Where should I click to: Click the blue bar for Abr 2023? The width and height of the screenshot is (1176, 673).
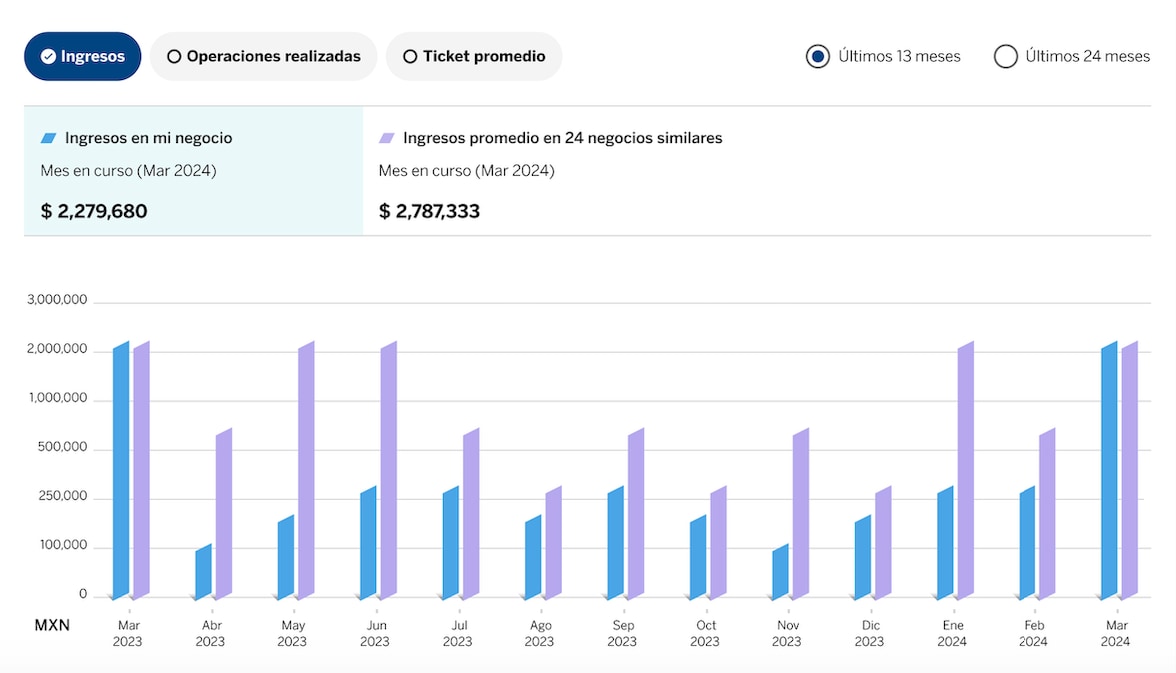(203, 572)
